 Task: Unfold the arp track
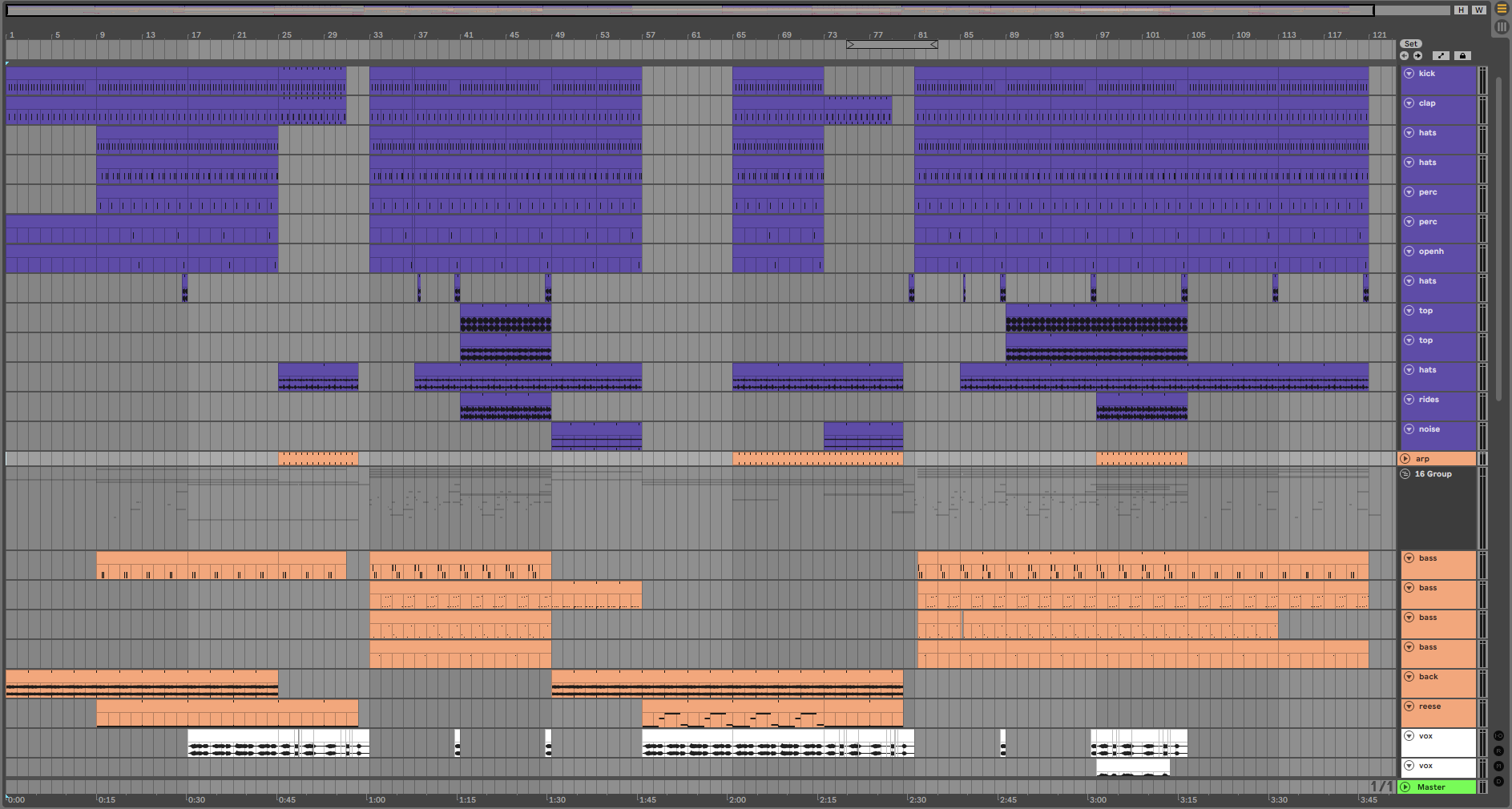click(1405, 459)
